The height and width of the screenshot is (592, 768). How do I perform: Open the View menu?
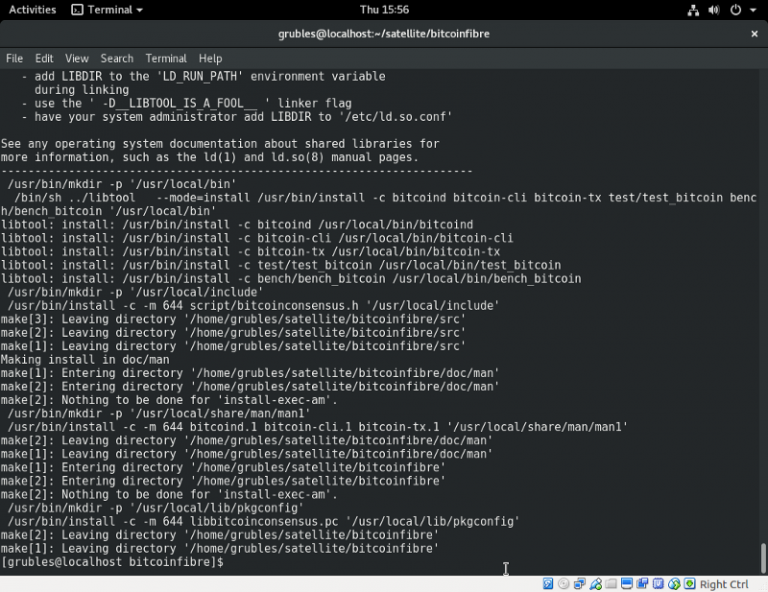coord(77,59)
